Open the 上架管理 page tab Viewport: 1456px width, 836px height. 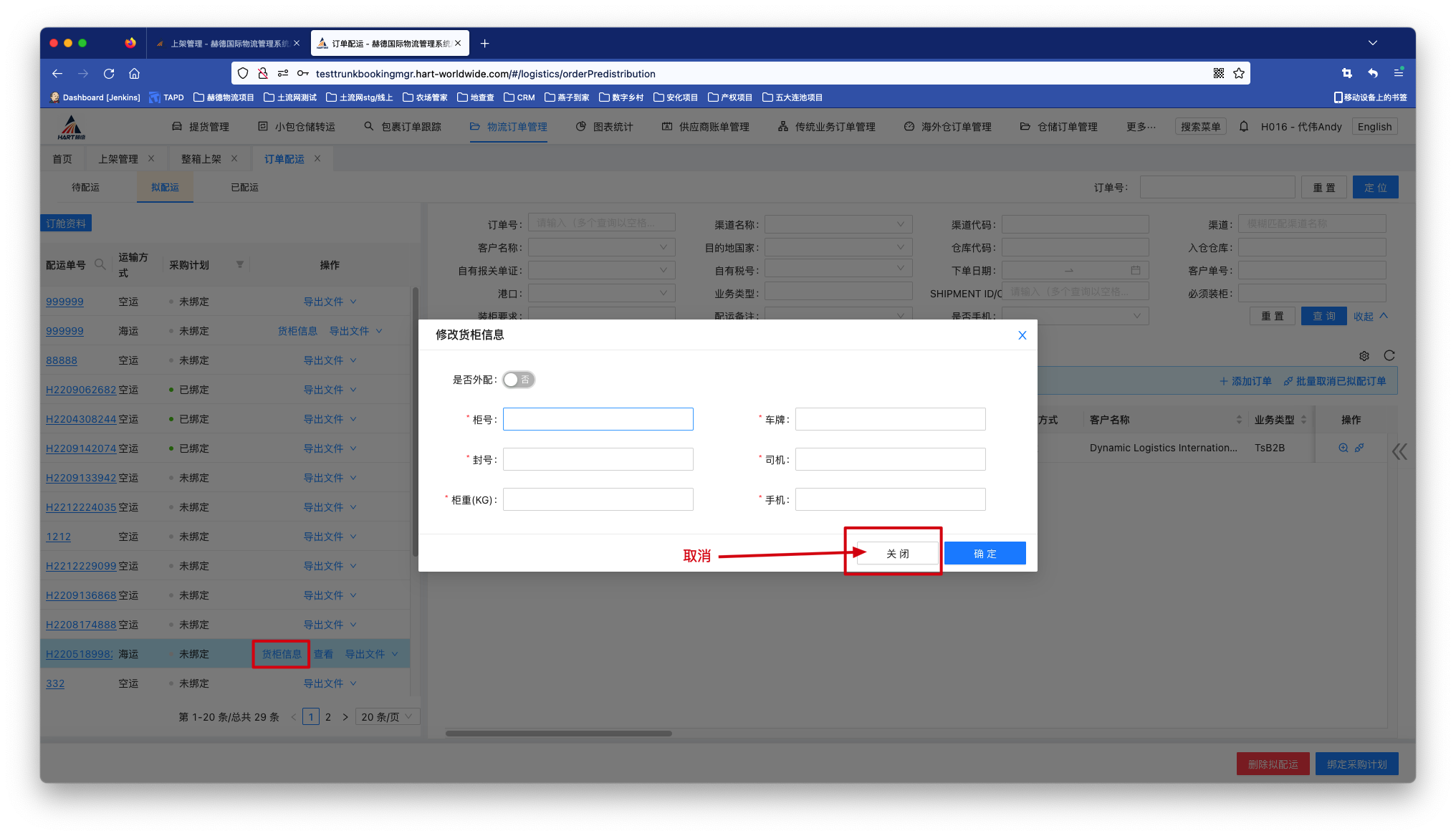click(118, 159)
